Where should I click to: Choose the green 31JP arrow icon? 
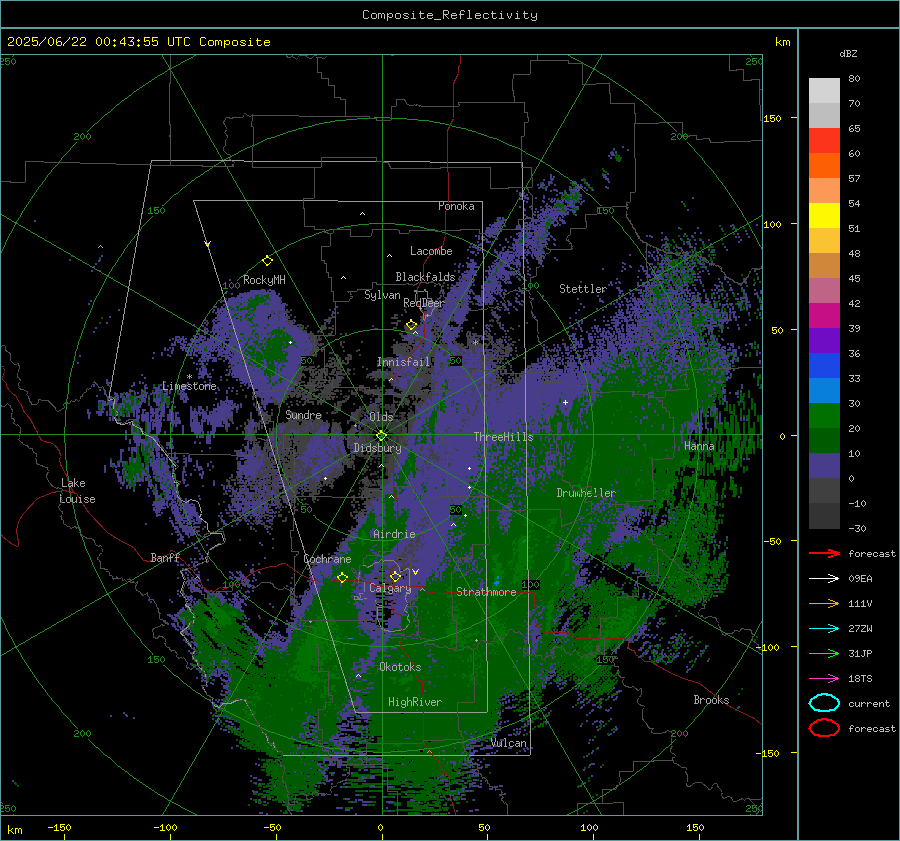(824, 653)
